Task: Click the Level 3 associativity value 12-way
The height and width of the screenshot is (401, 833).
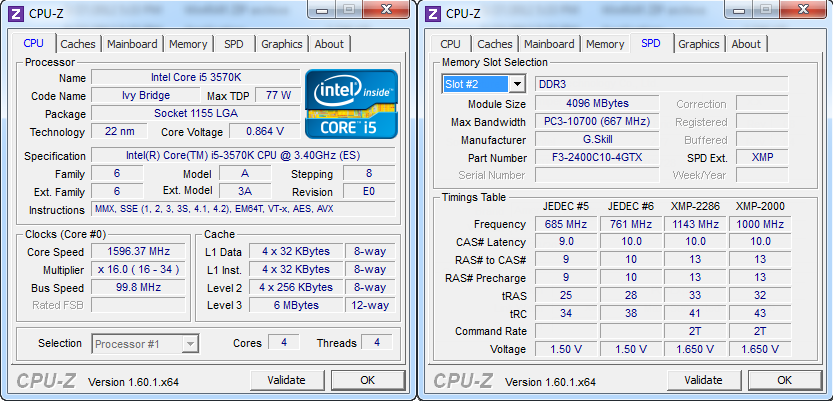Action: click(x=370, y=305)
